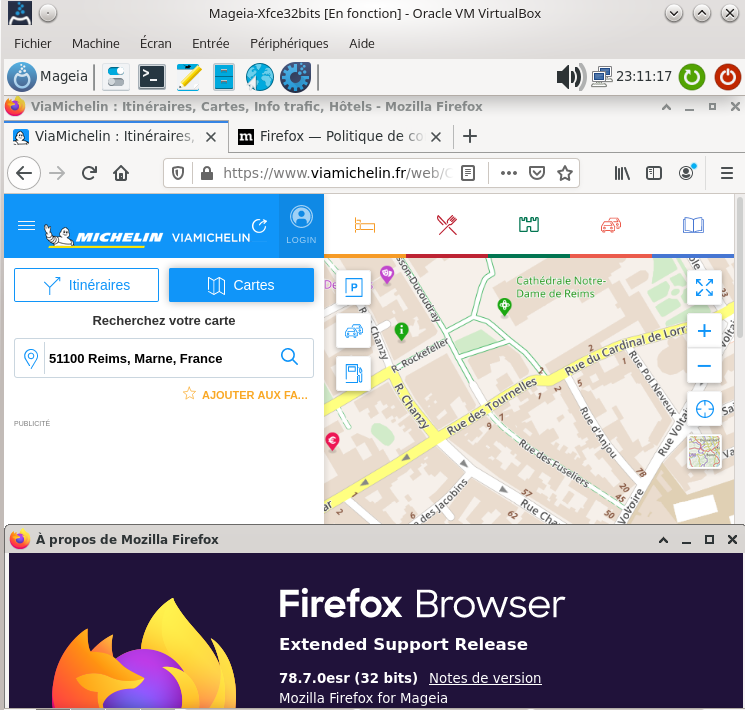Click the Michelin ViaMichelin logo
Viewport: 745px width, 710px height.
tap(147, 236)
